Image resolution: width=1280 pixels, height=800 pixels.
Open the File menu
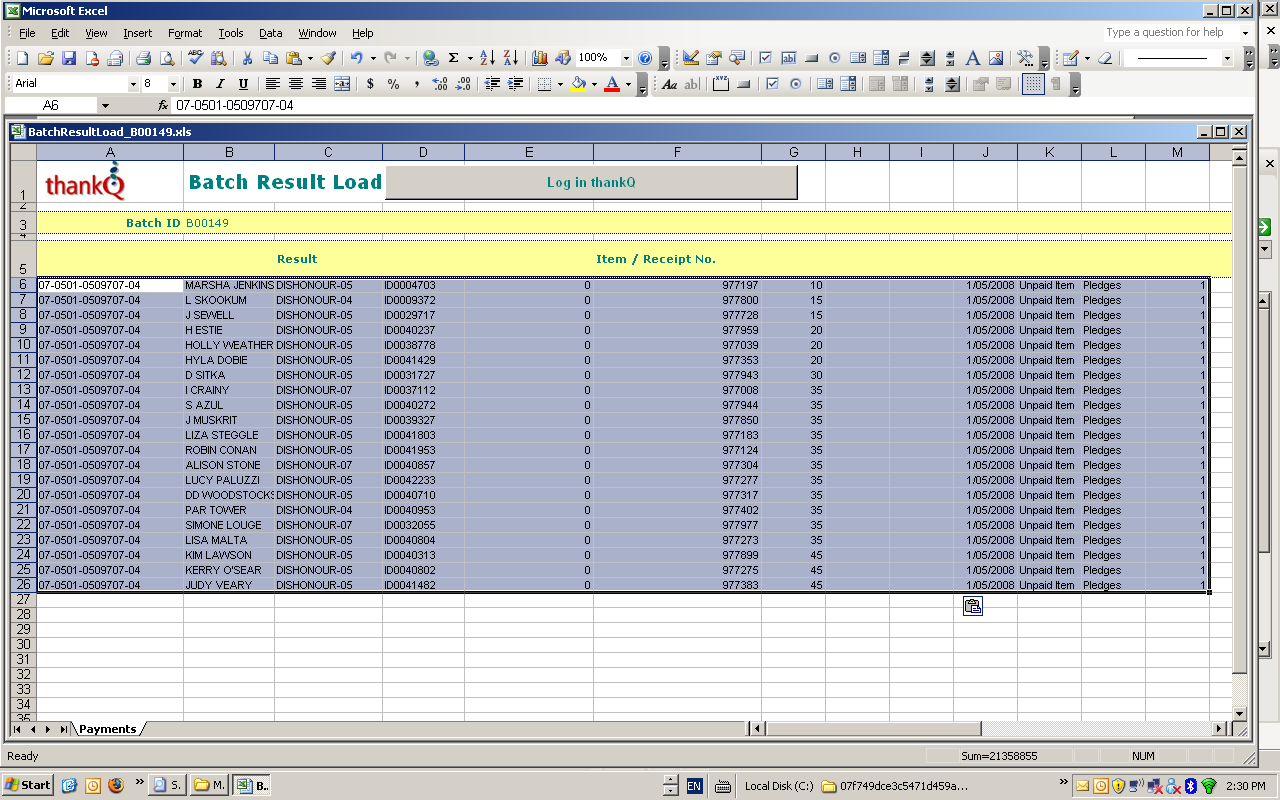coord(27,33)
